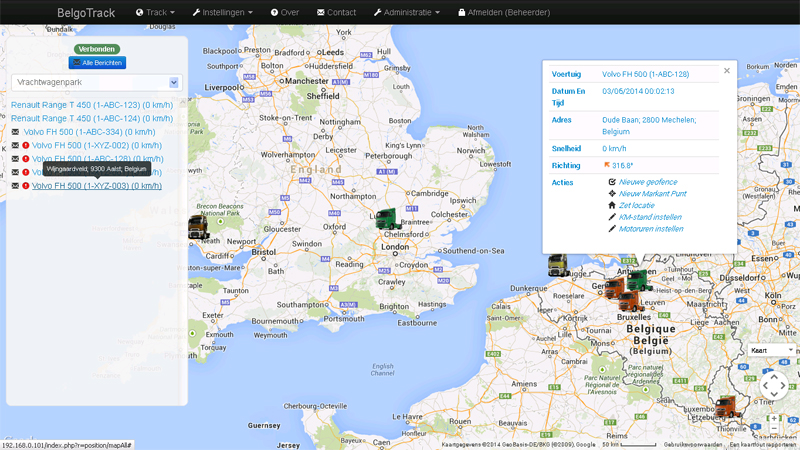Click red alert icon for Volvo 1-ABC-128

click(x=26, y=159)
